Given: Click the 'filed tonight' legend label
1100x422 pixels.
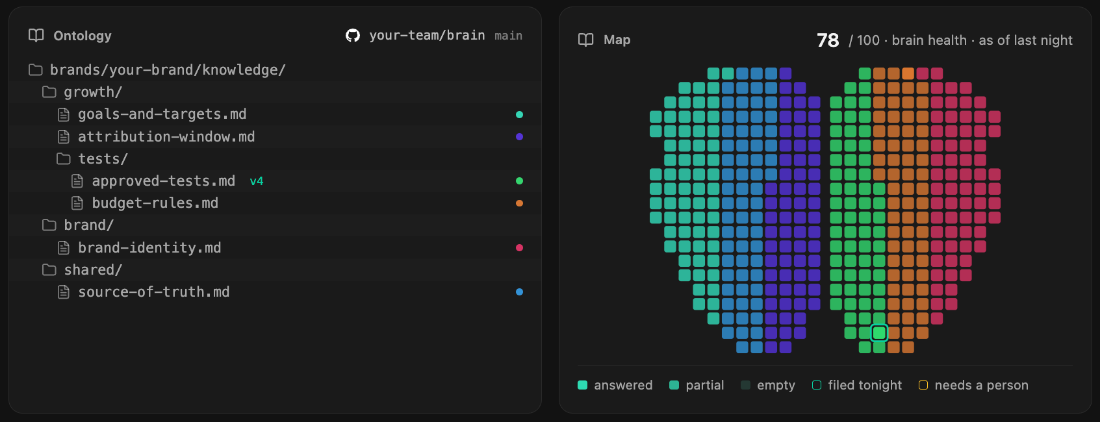Looking at the screenshot, I should point(865,385).
